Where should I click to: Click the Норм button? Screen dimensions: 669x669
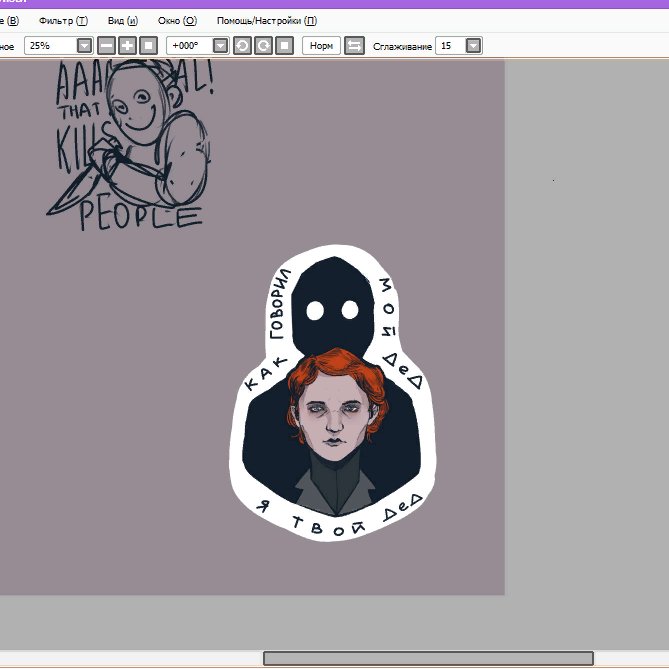(321, 46)
